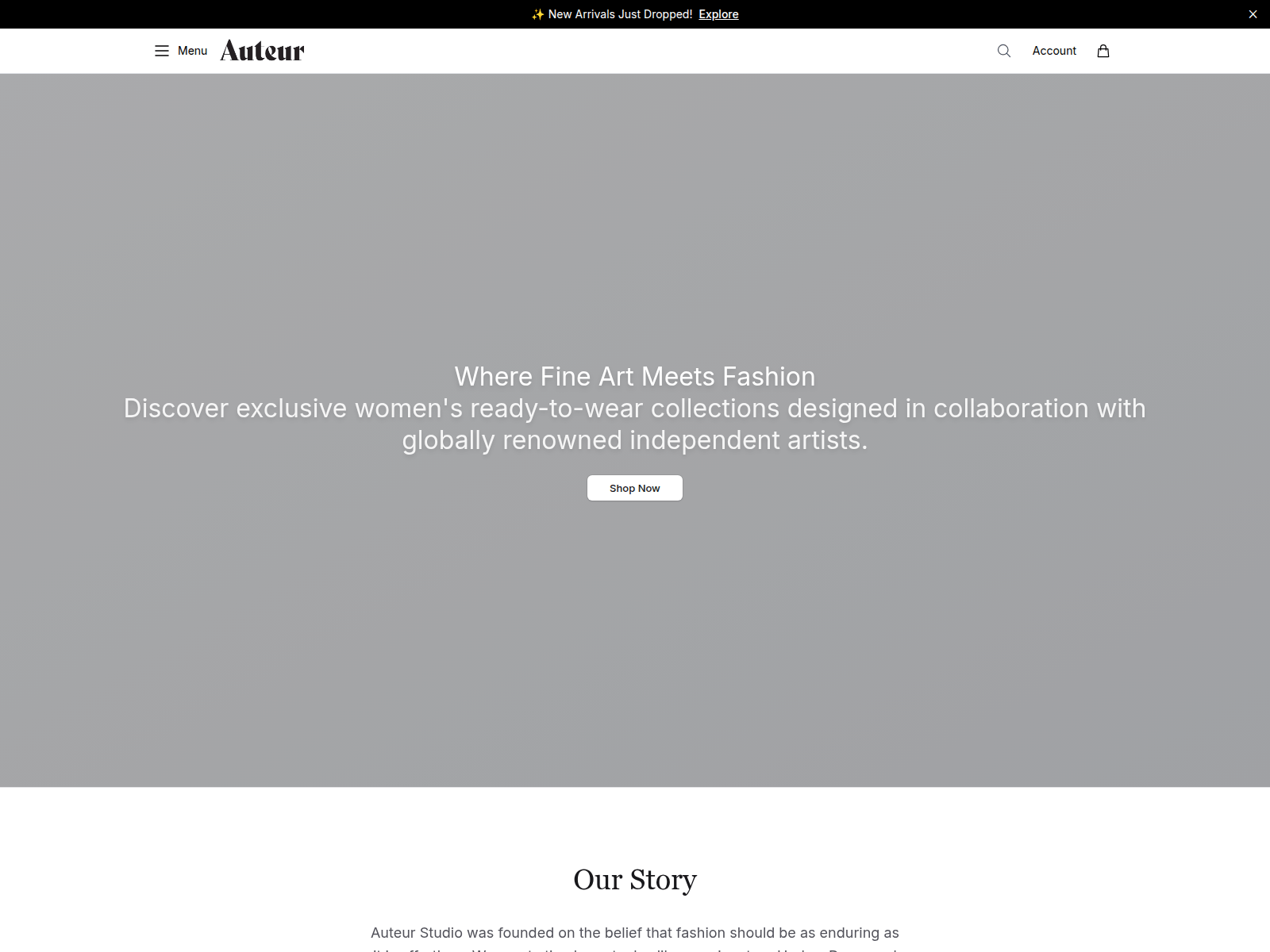Open the search magnifier icon
The height and width of the screenshot is (952, 1270).
1004,51
